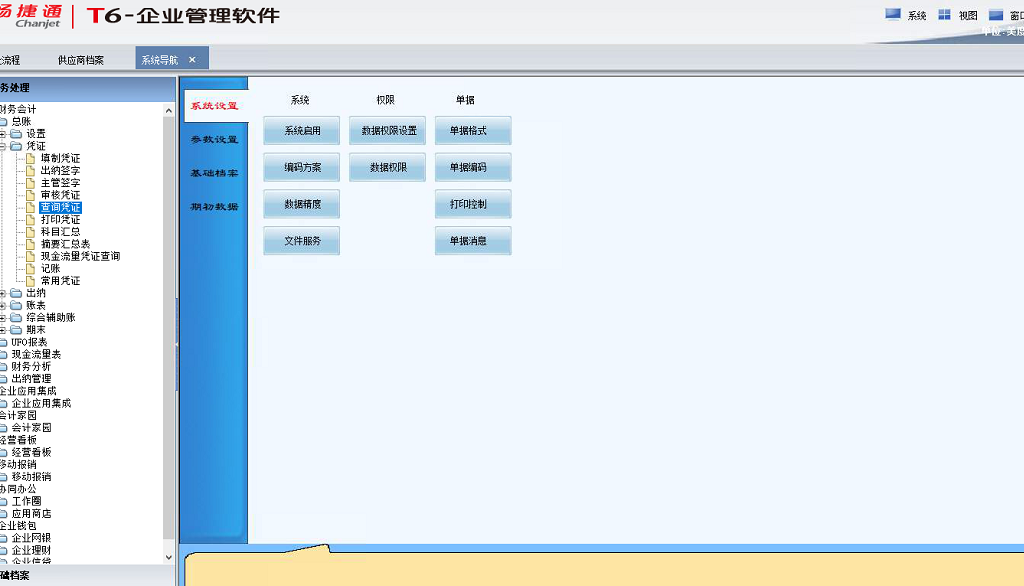Click the document icon beside 记账
This screenshot has width=1024, height=586.
pyautogui.click(x=30, y=269)
